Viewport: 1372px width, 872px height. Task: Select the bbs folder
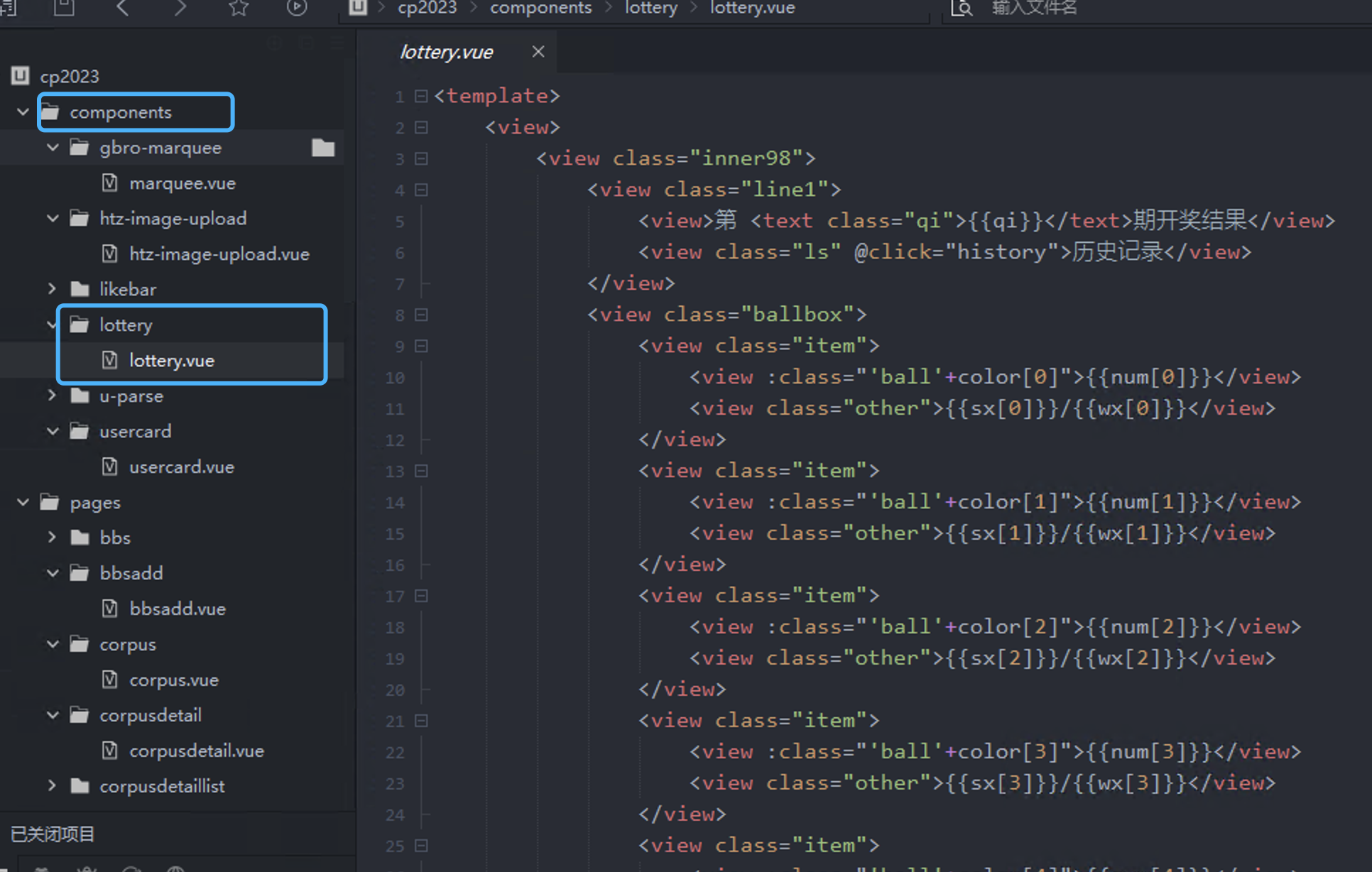coord(115,538)
